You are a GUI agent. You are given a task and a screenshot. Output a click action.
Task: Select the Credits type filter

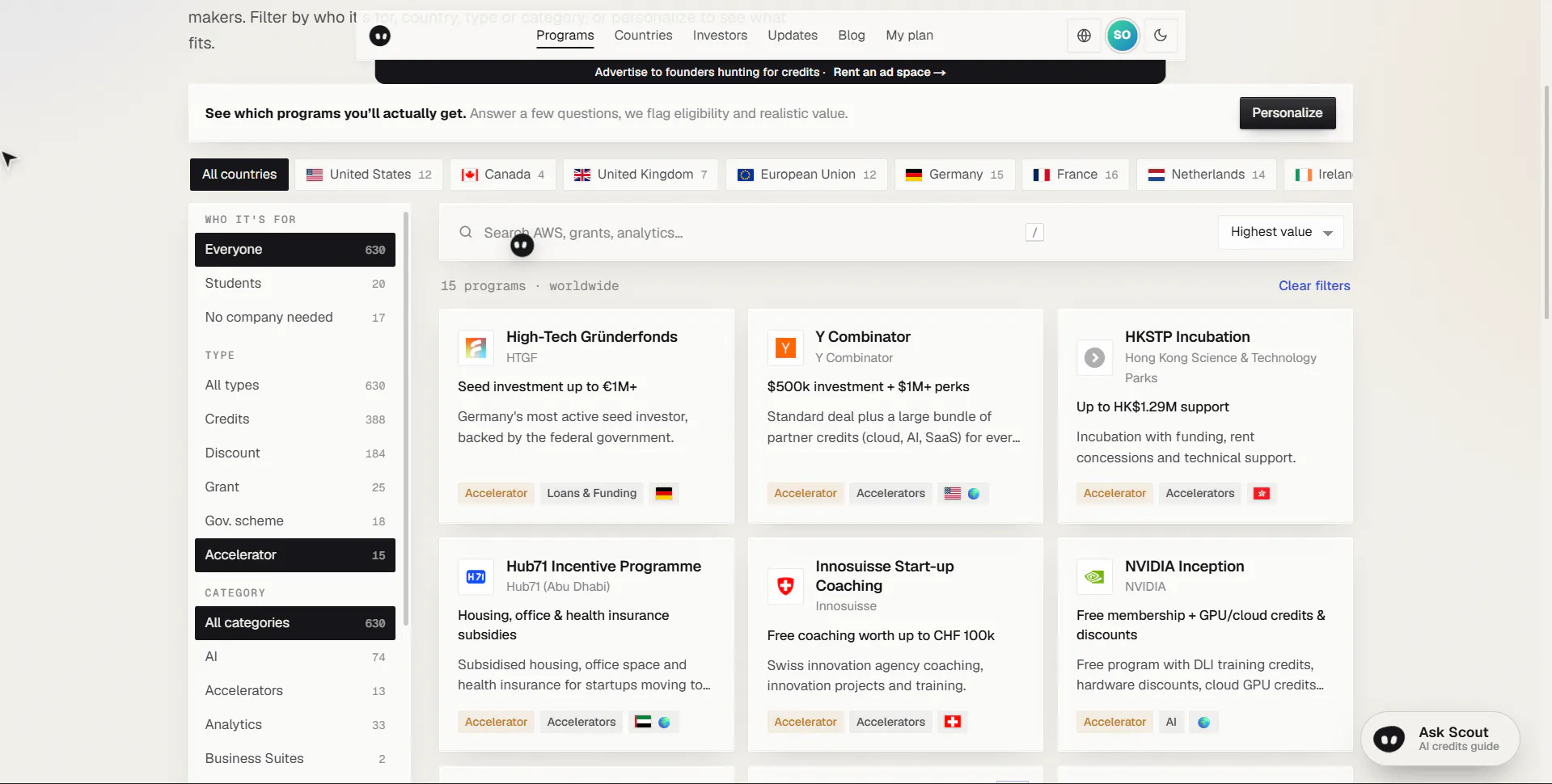point(295,419)
